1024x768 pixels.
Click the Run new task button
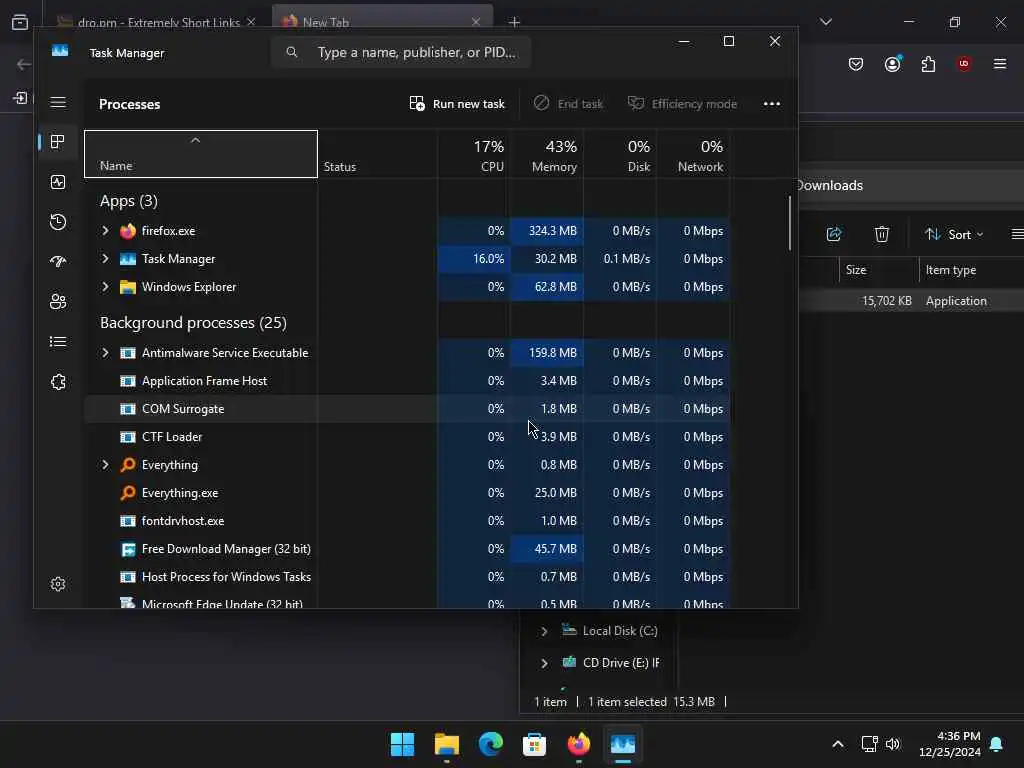coord(457,104)
